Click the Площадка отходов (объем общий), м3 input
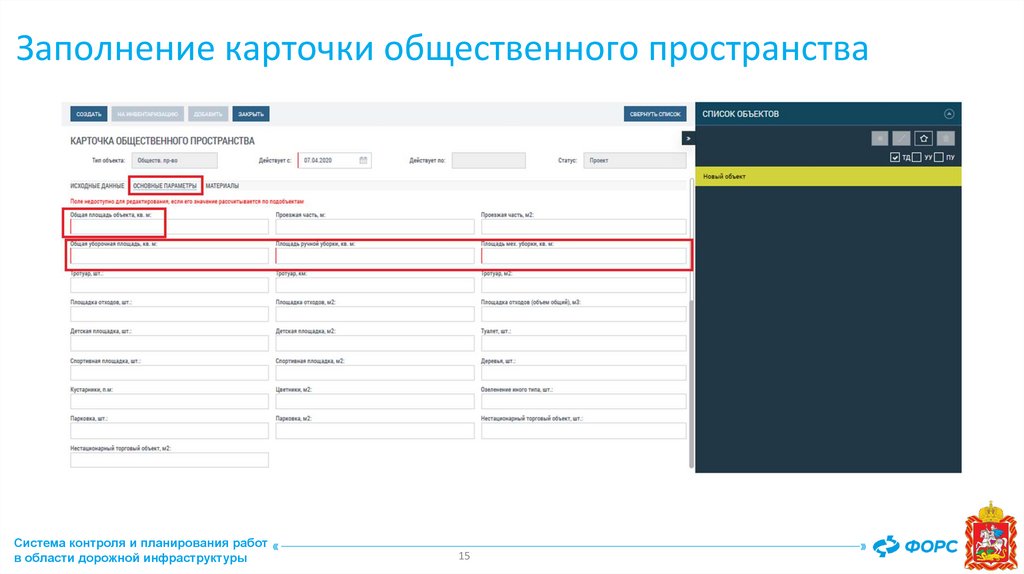The width and height of the screenshot is (1024, 574). 584,314
